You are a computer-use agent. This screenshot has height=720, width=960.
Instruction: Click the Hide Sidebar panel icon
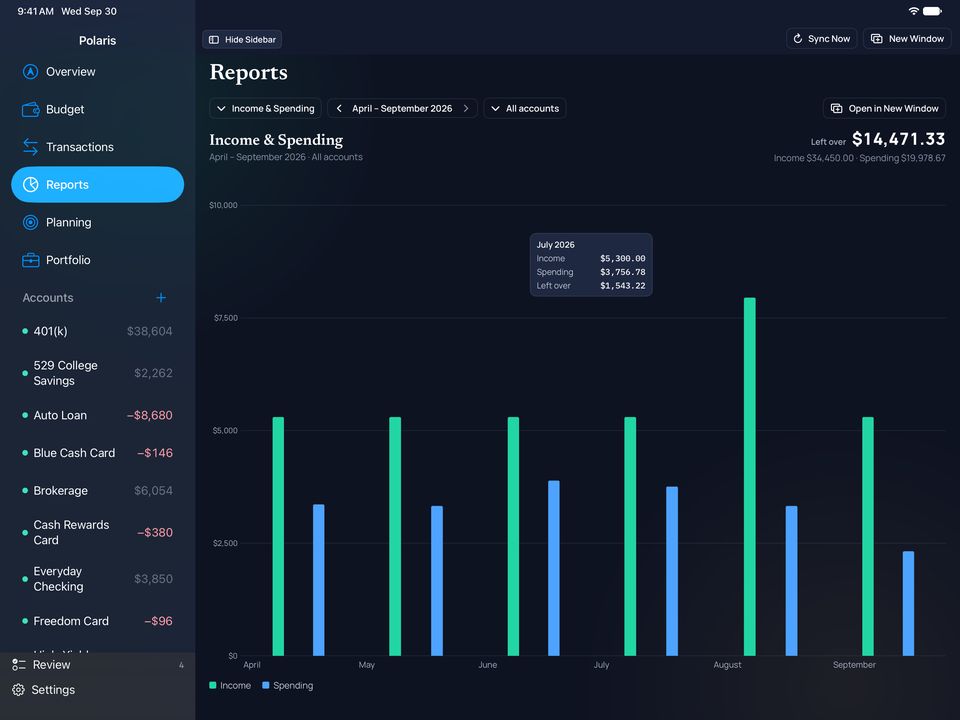(214, 40)
